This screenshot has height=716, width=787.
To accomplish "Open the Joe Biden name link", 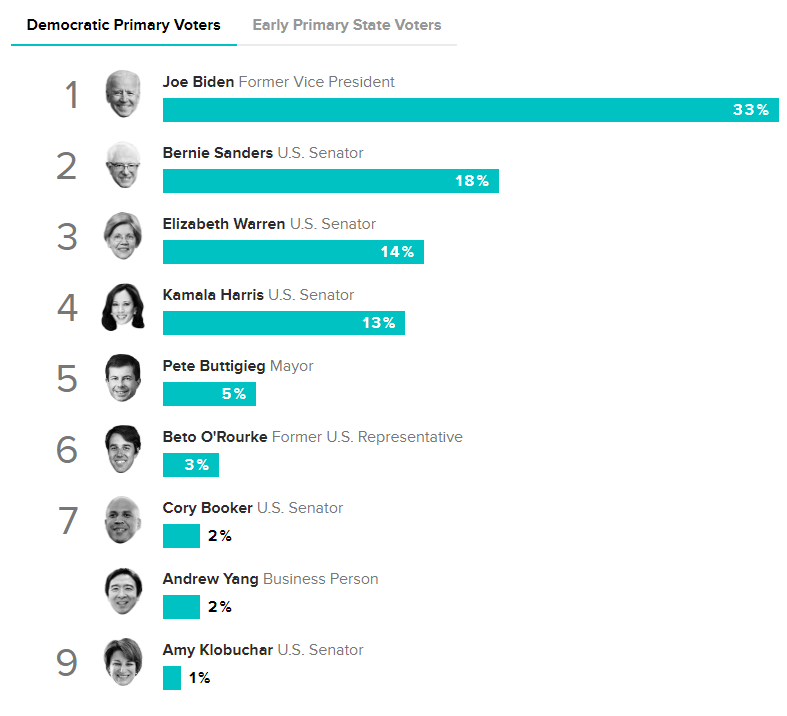I will (x=199, y=82).
